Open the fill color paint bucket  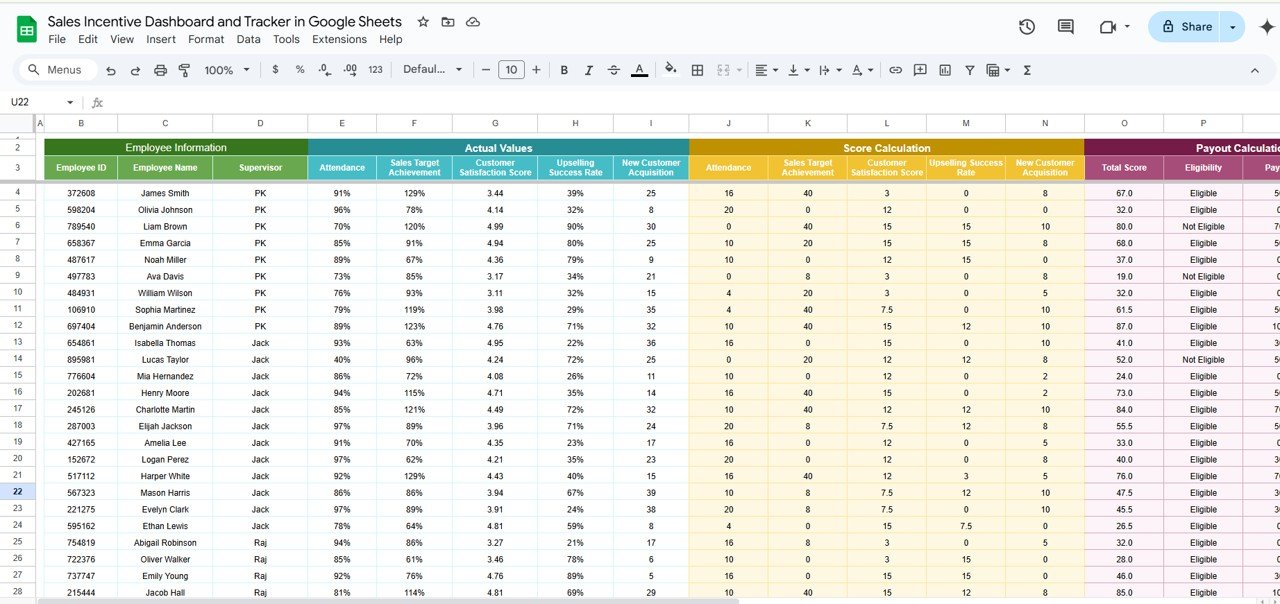pos(670,70)
